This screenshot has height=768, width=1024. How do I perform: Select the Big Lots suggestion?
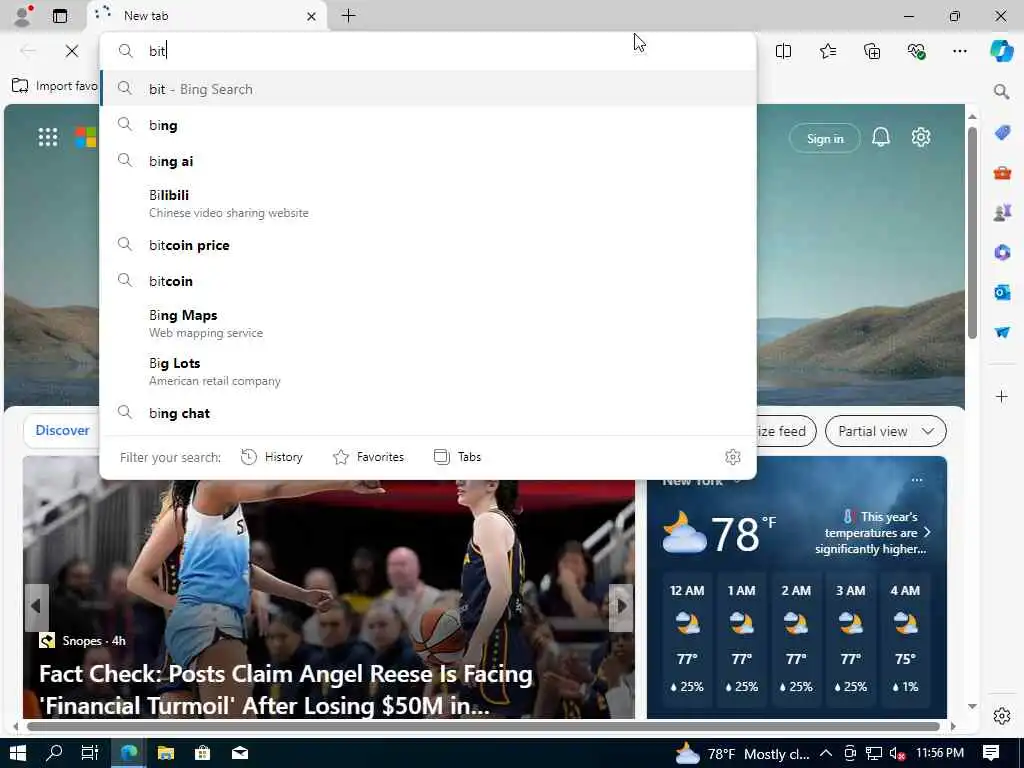428,371
